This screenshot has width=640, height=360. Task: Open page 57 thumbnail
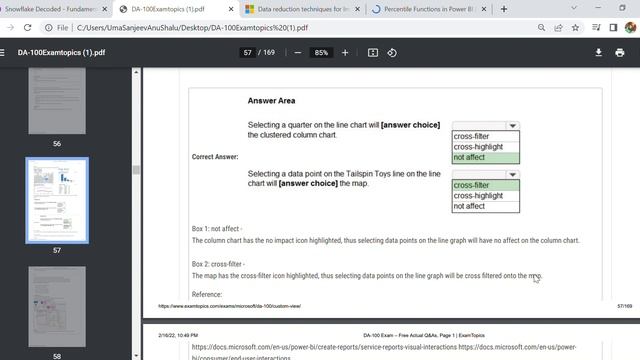pyautogui.click(x=57, y=200)
